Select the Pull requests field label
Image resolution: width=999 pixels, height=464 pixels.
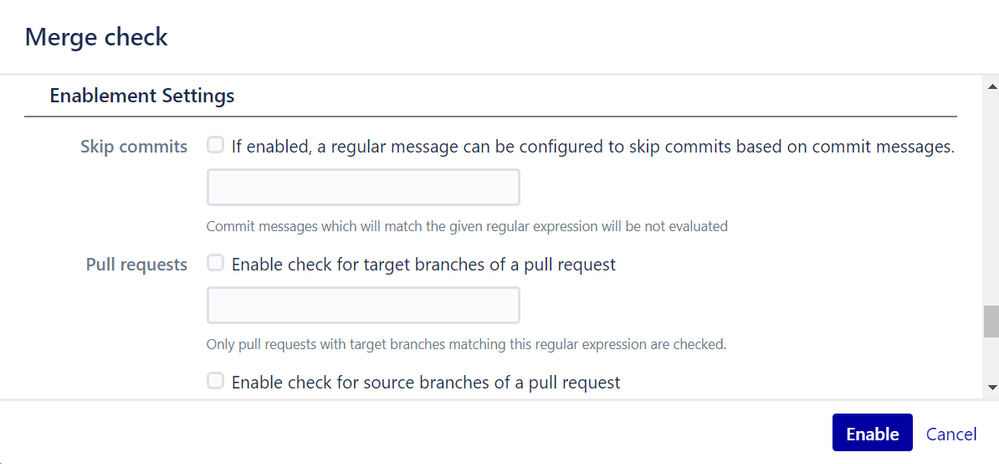click(x=136, y=265)
